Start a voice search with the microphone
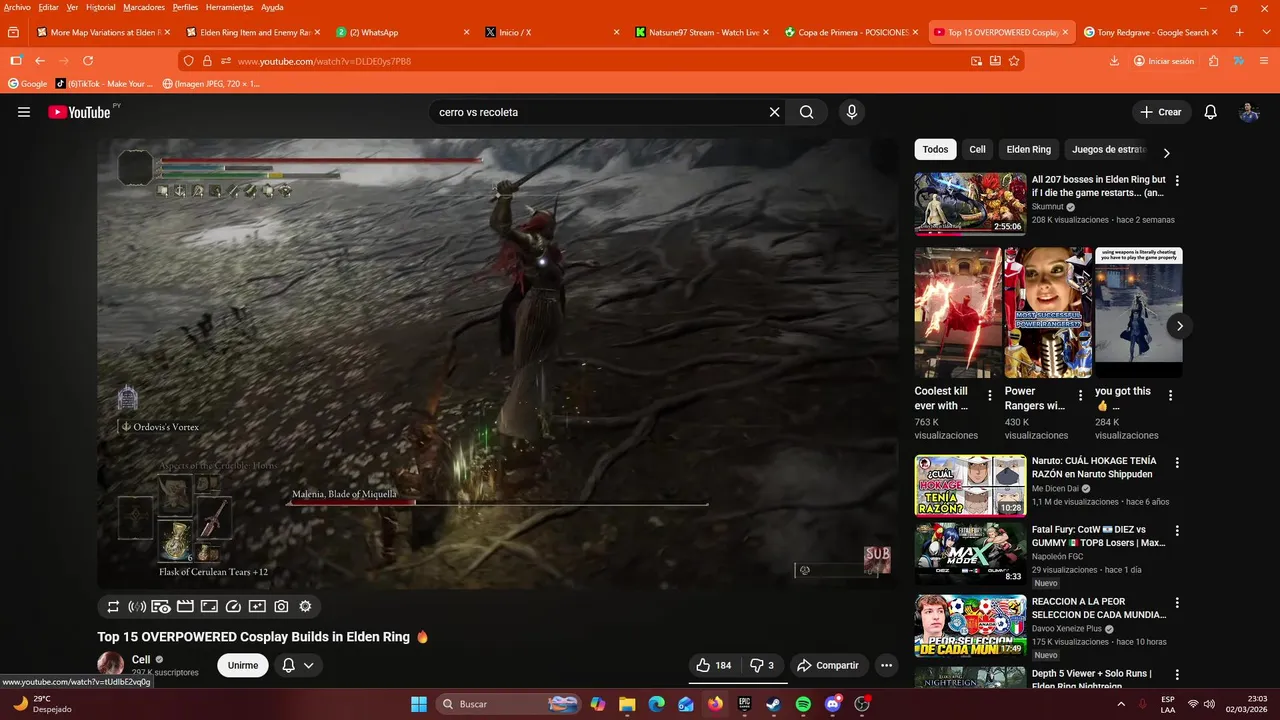1280x720 pixels. coord(852,112)
